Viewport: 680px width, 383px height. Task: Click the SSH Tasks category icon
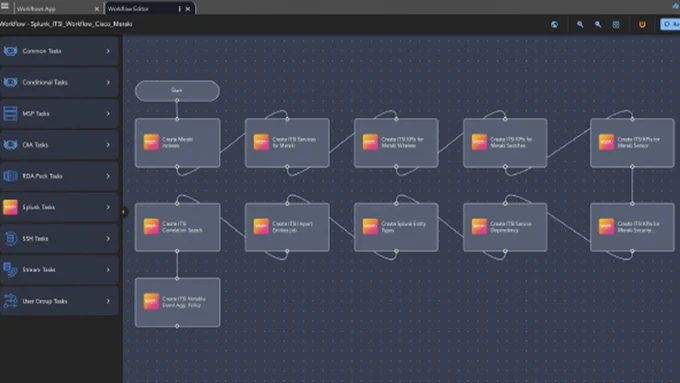click(x=10, y=238)
